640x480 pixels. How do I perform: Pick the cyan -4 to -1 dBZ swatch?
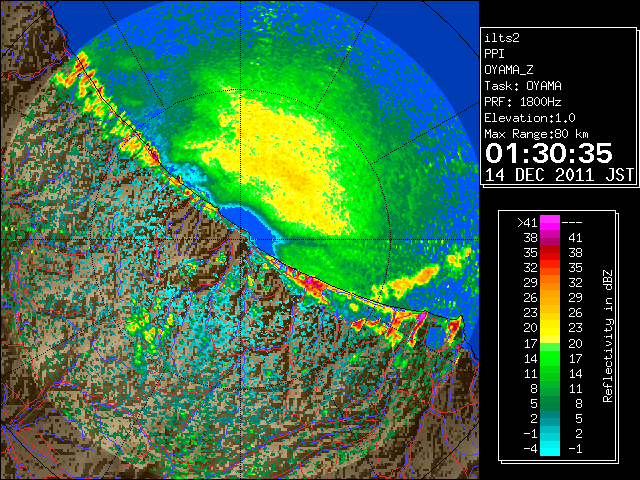[550, 448]
